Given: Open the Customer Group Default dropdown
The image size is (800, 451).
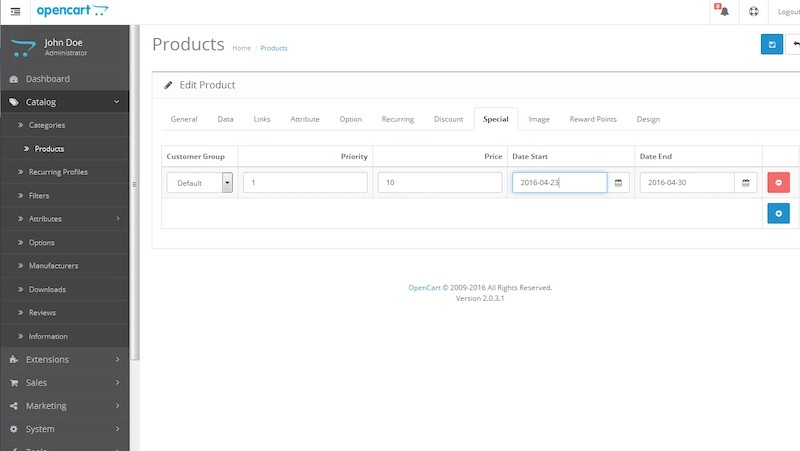Looking at the screenshot, I should point(199,183).
